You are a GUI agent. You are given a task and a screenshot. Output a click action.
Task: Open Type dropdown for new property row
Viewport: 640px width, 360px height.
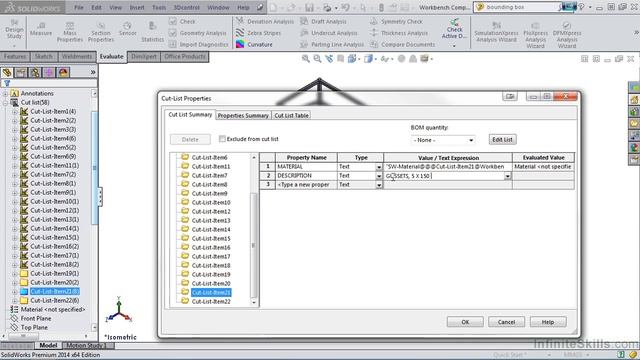[x=378, y=185]
